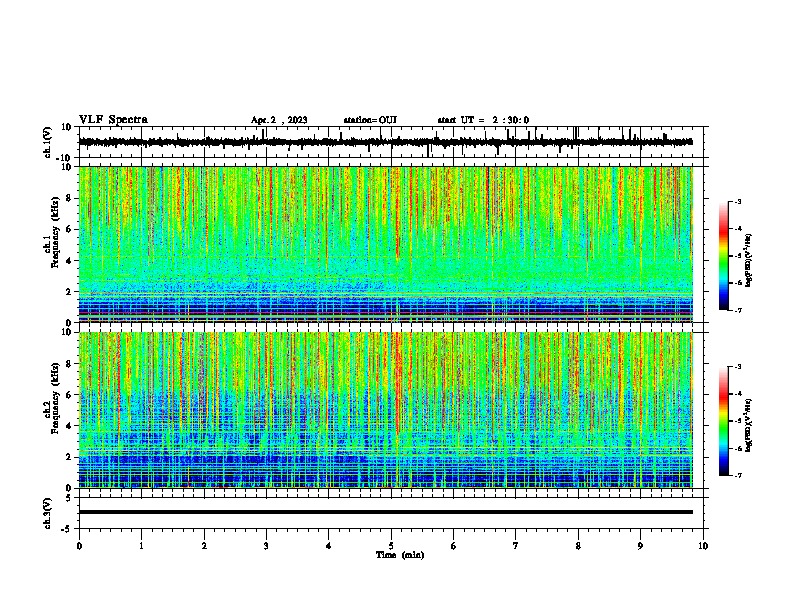792x612 pixels.
Task: Select the "start UT = 2:30:0" text
Action: 483,120
